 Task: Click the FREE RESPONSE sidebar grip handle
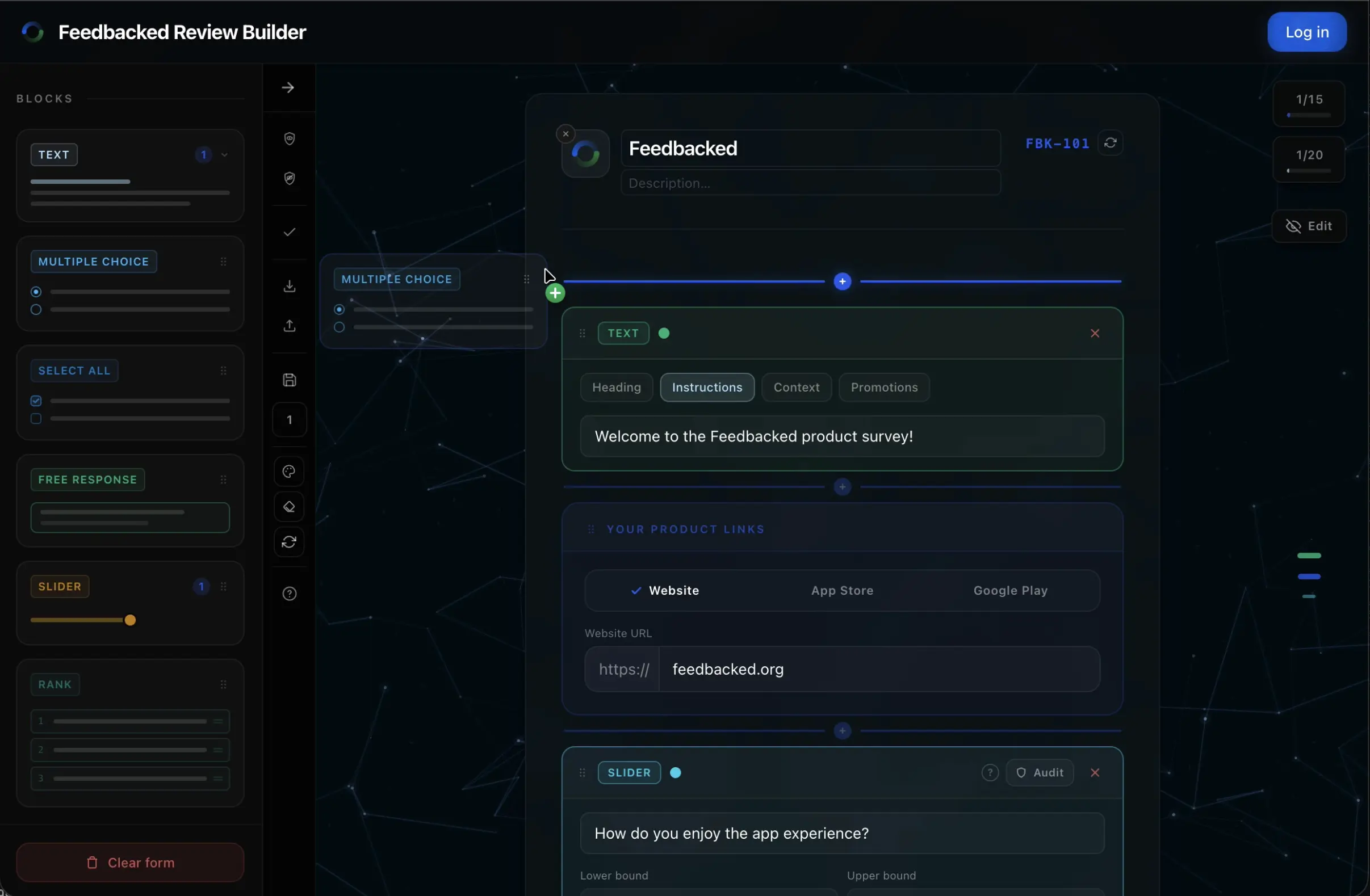pos(223,480)
